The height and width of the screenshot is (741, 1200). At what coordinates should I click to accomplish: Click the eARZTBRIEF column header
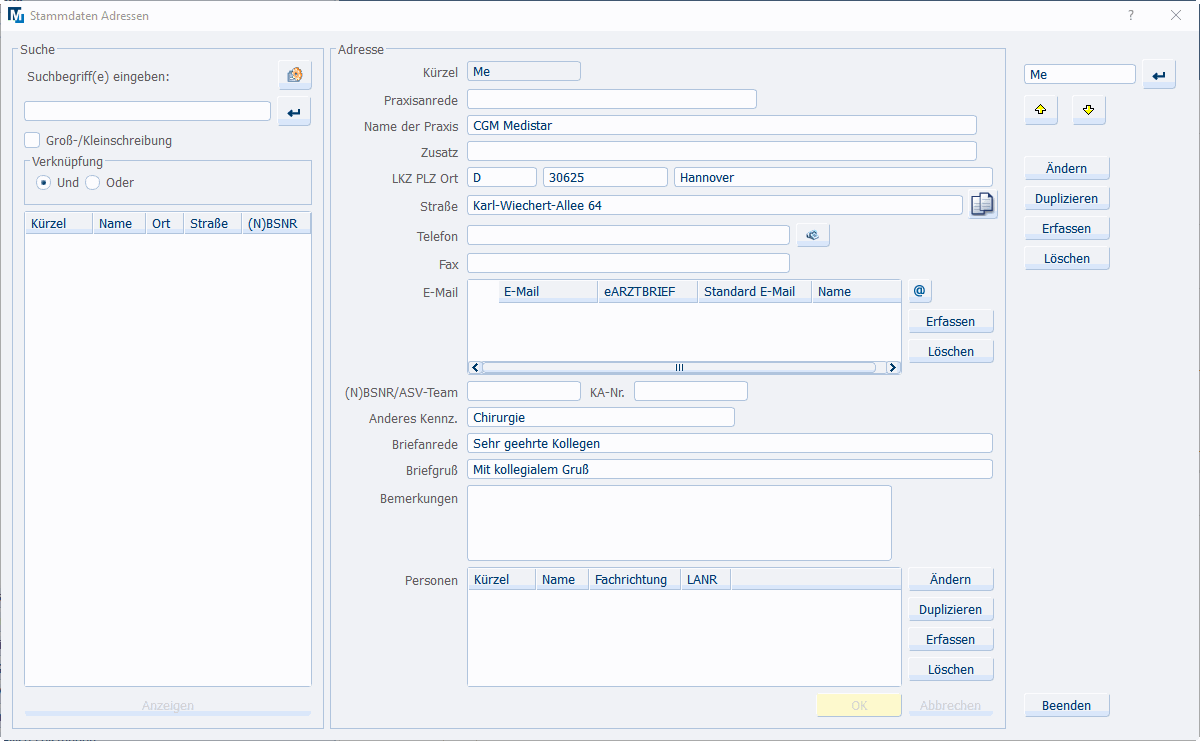(x=646, y=292)
